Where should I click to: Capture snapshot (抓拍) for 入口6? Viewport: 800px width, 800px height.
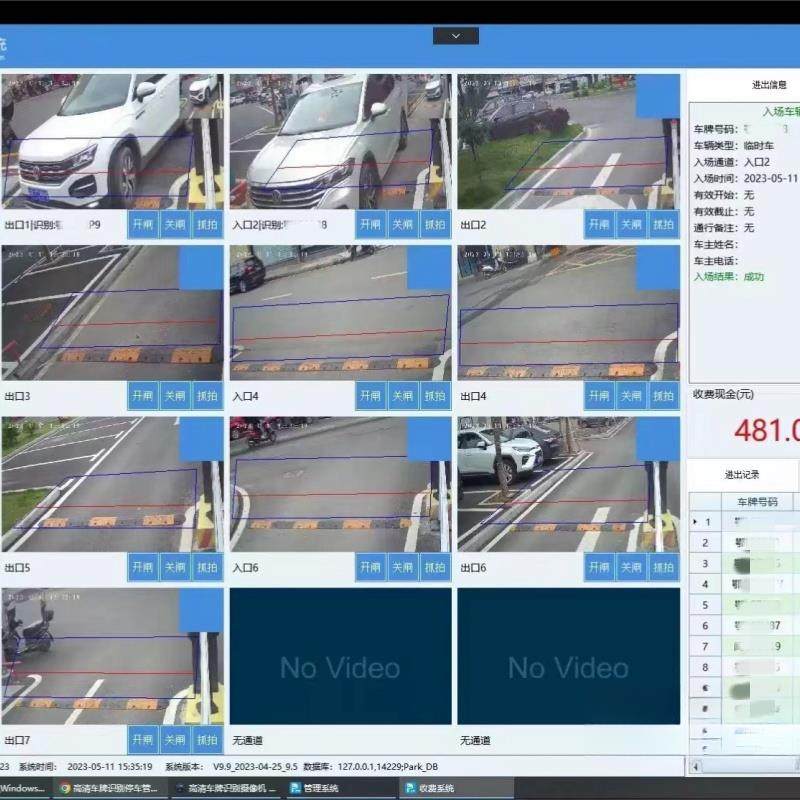pos(435,567)
